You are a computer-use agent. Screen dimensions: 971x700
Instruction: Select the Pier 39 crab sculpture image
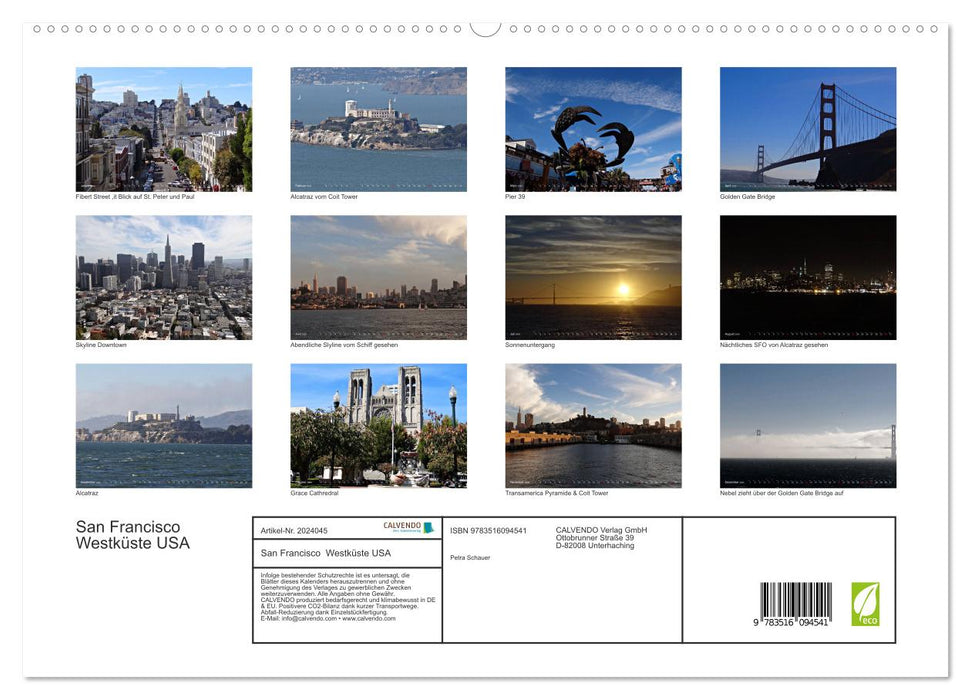592,127
